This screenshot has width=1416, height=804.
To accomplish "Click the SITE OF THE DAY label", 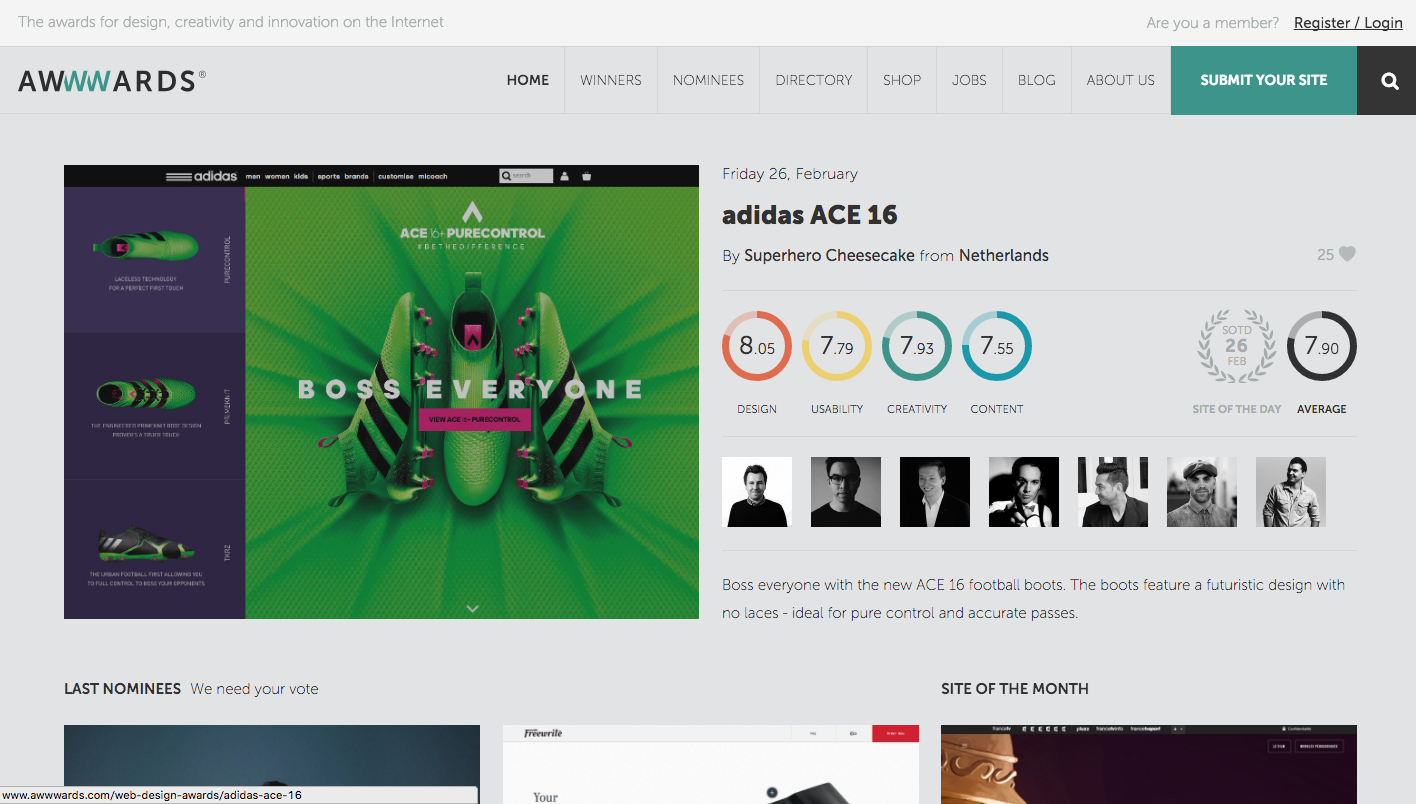I will 1237,409.
